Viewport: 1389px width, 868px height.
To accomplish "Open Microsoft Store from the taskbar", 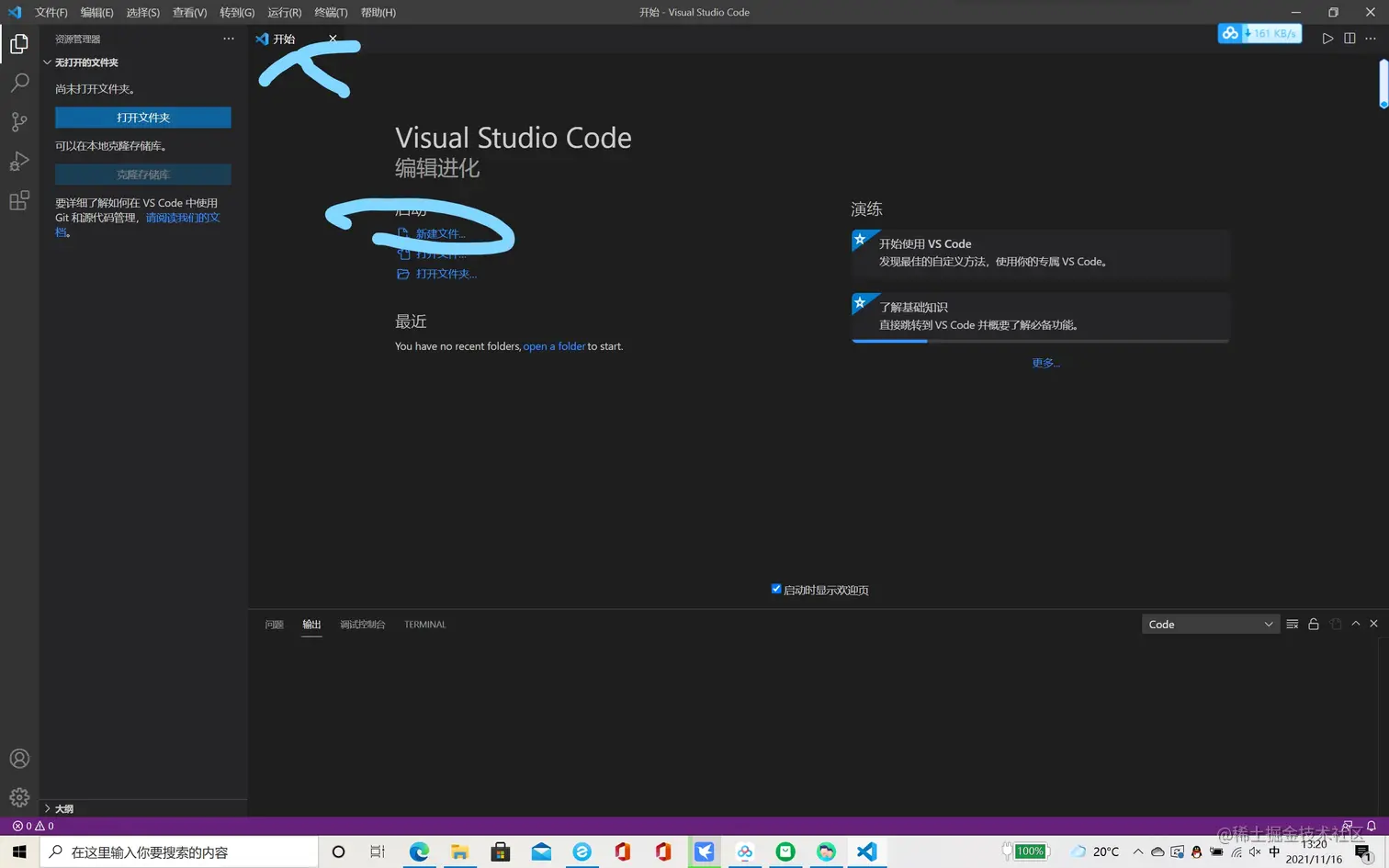I will 501,851.
